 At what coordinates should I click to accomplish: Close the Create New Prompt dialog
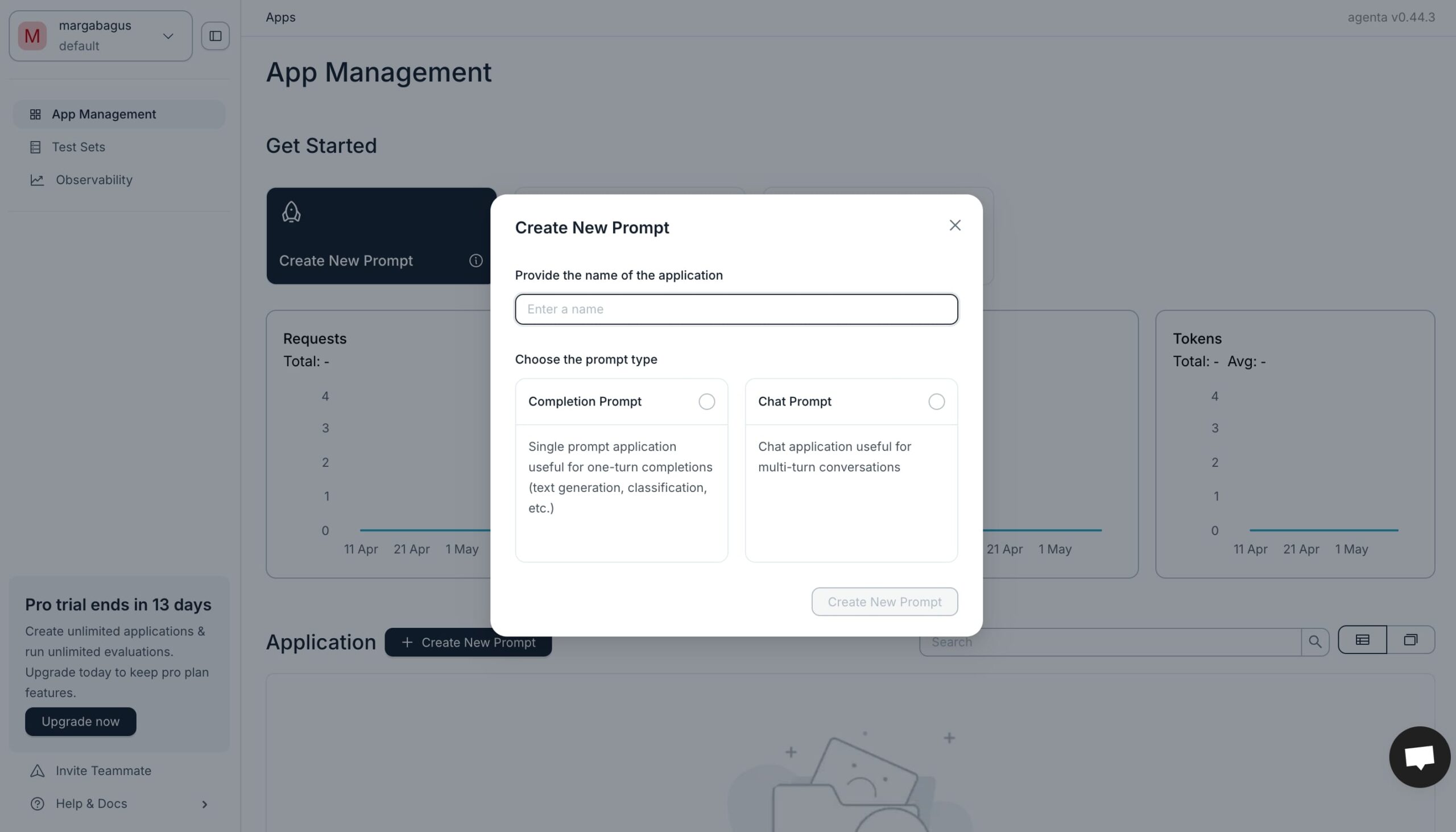click(954, 225)
